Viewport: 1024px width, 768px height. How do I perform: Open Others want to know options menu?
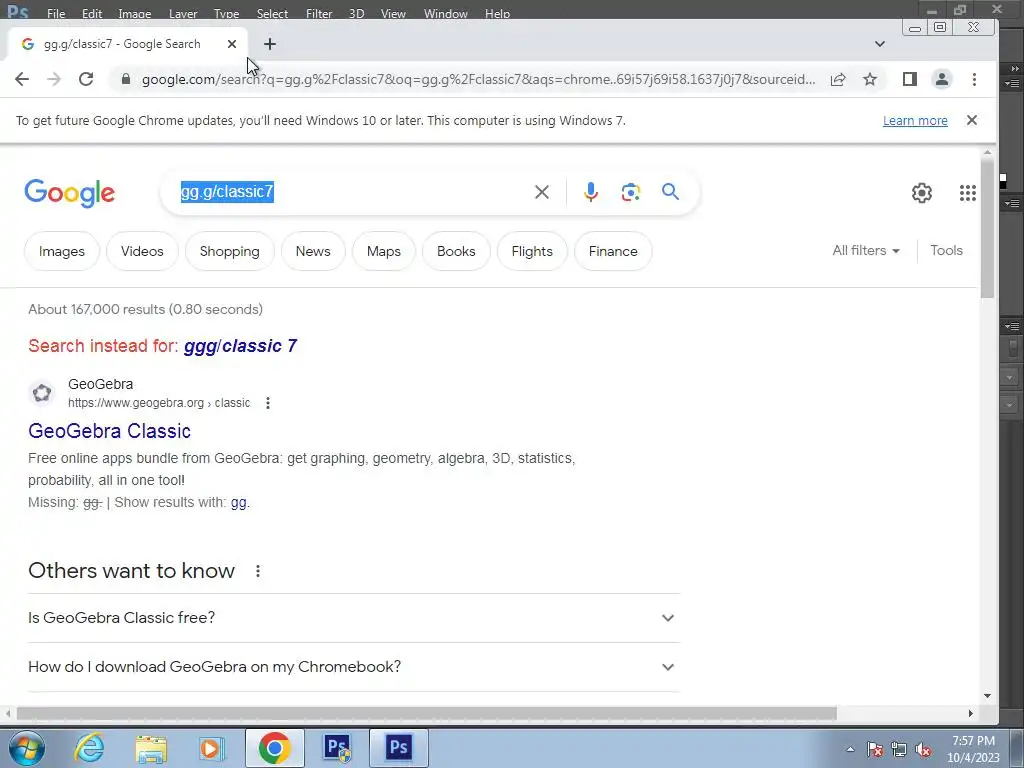click(258, 571)
